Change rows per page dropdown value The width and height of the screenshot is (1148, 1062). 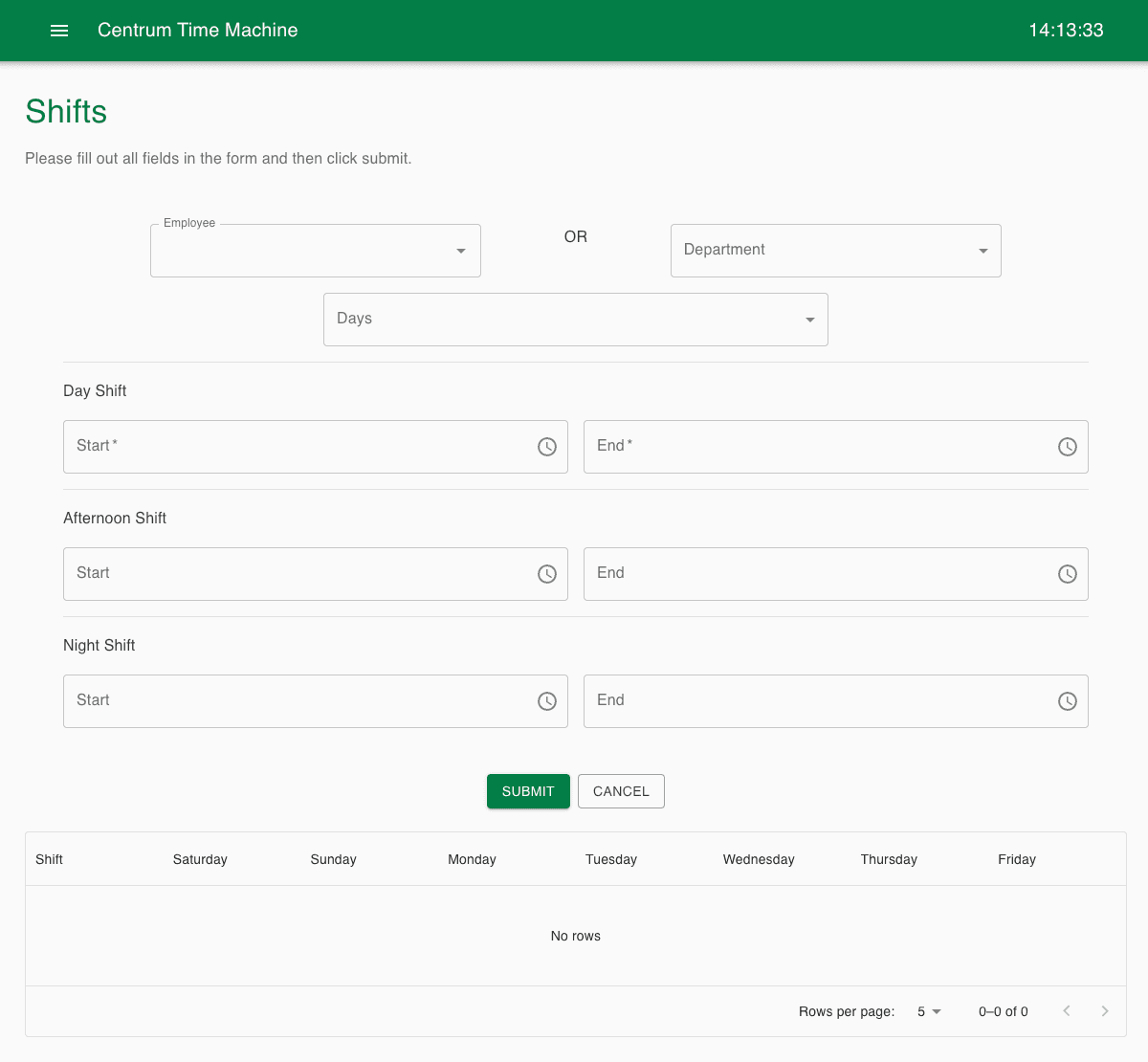(x=929, y=1011)
